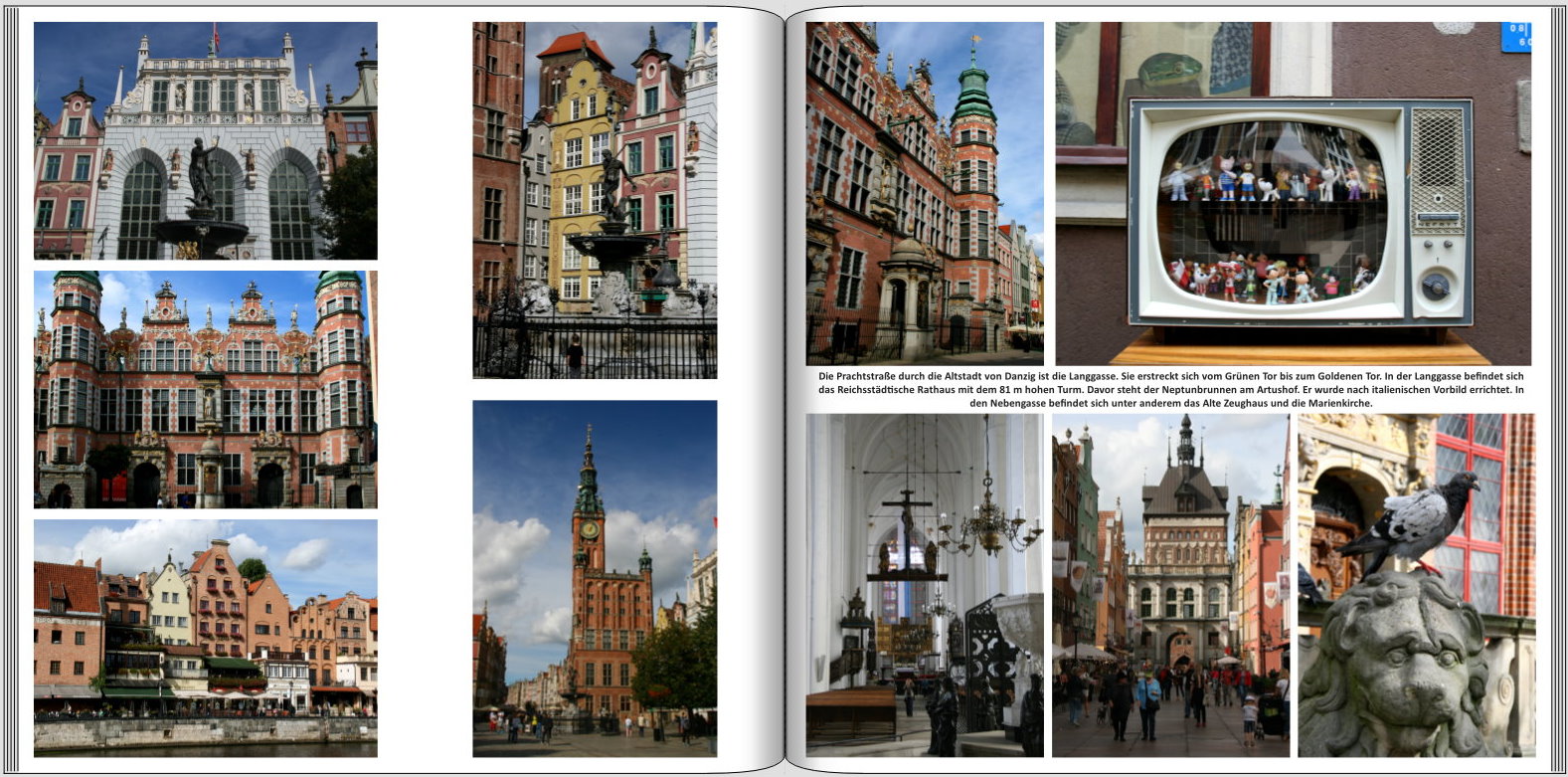Click the clock face on the town hall tower
The image size is (1568, 777).
pyautogui.click(x=589, y=529)
